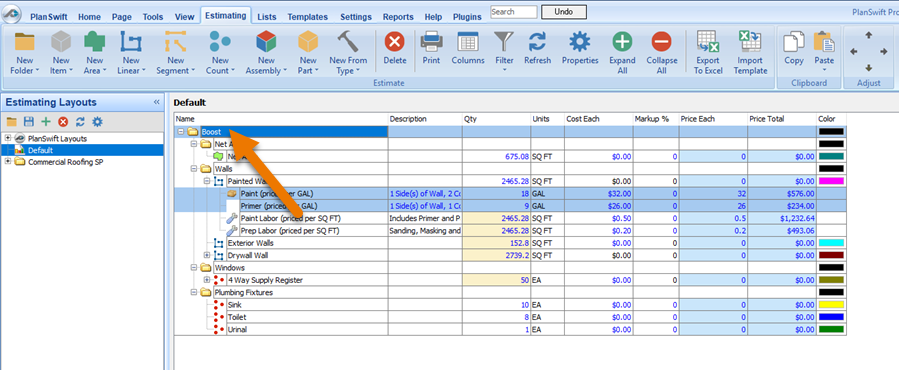The image size is (899, 370).
Task: Click the yellow color swatch for Sink
Action: tap(831, 305)
